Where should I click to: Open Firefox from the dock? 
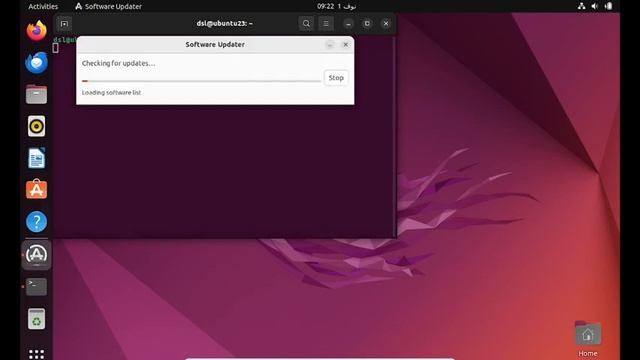coord(36,31)
